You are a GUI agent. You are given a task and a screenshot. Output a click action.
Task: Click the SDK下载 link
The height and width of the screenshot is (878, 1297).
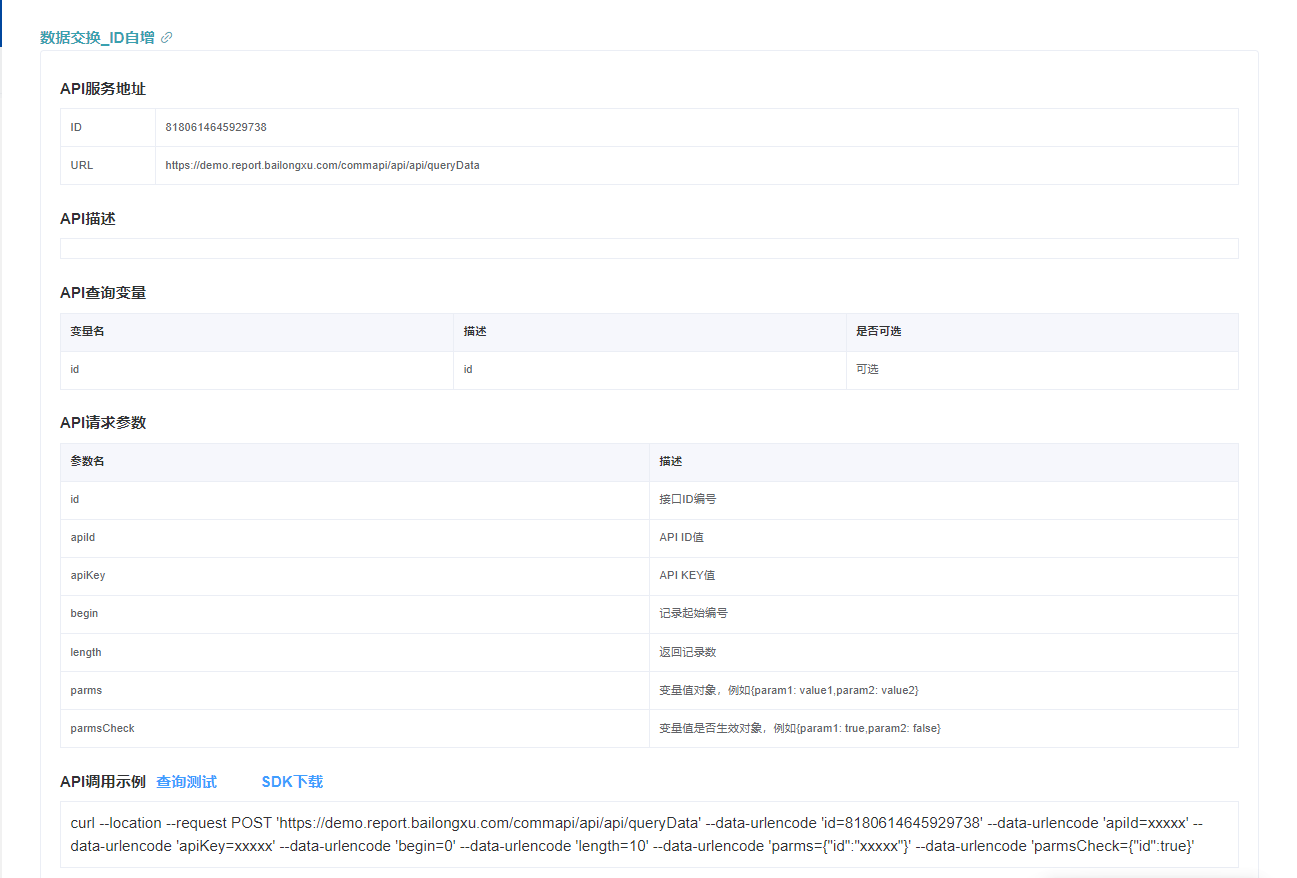[x=292, y=782]
